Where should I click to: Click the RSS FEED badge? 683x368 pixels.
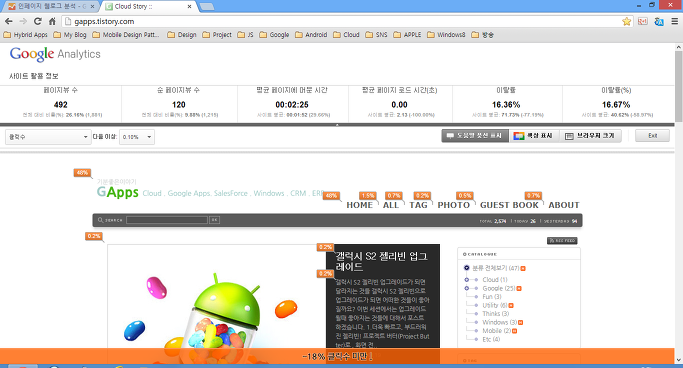click(x=562, y=240)
